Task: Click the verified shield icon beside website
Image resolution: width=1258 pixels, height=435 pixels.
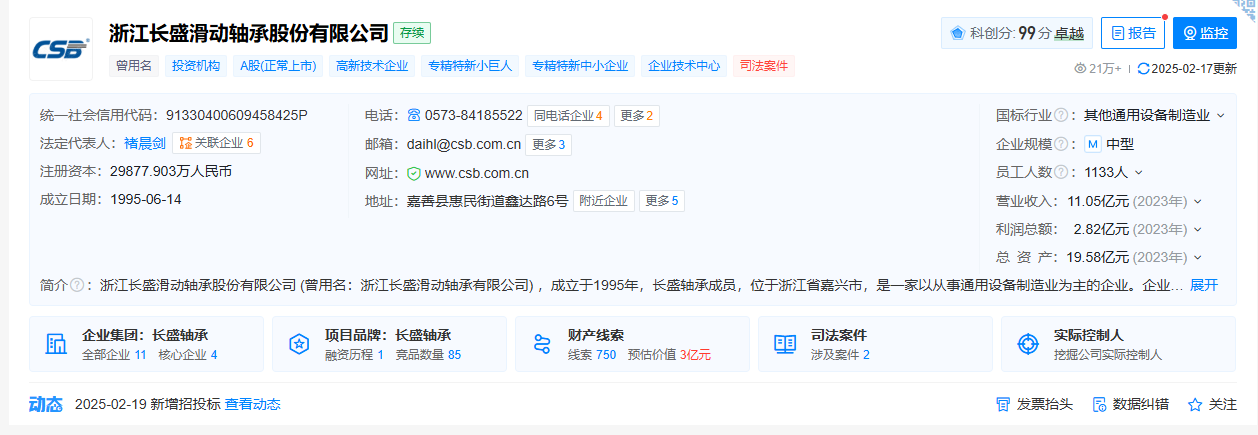Action: (x=414, y=172)
